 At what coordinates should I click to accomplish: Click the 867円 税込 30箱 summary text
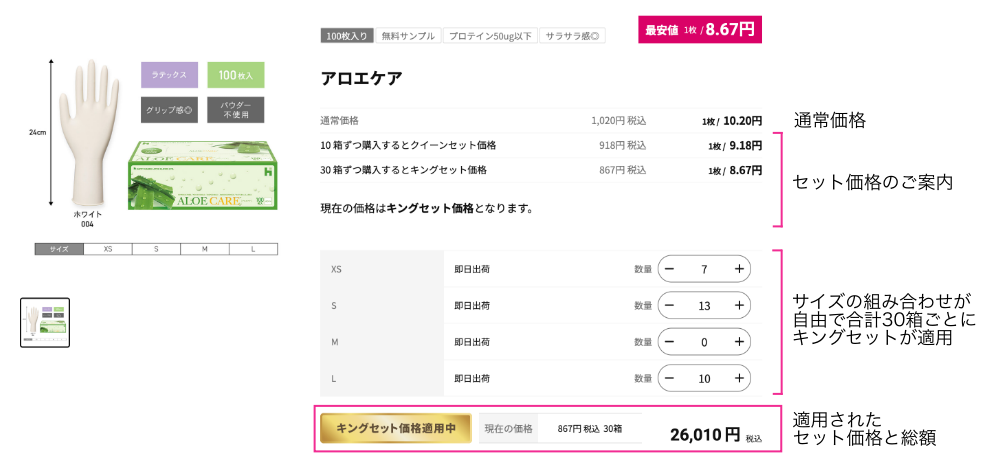coord(590,429)
